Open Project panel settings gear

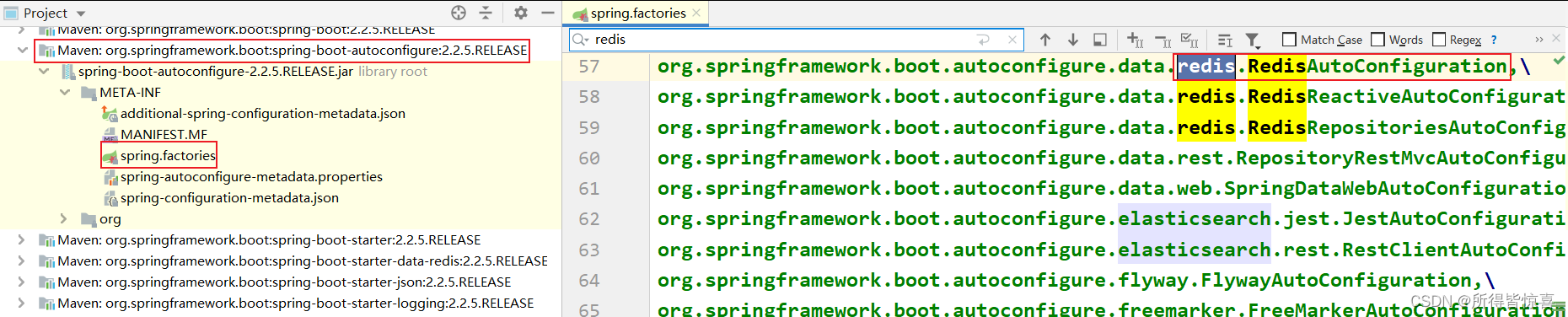coord(521,13)
